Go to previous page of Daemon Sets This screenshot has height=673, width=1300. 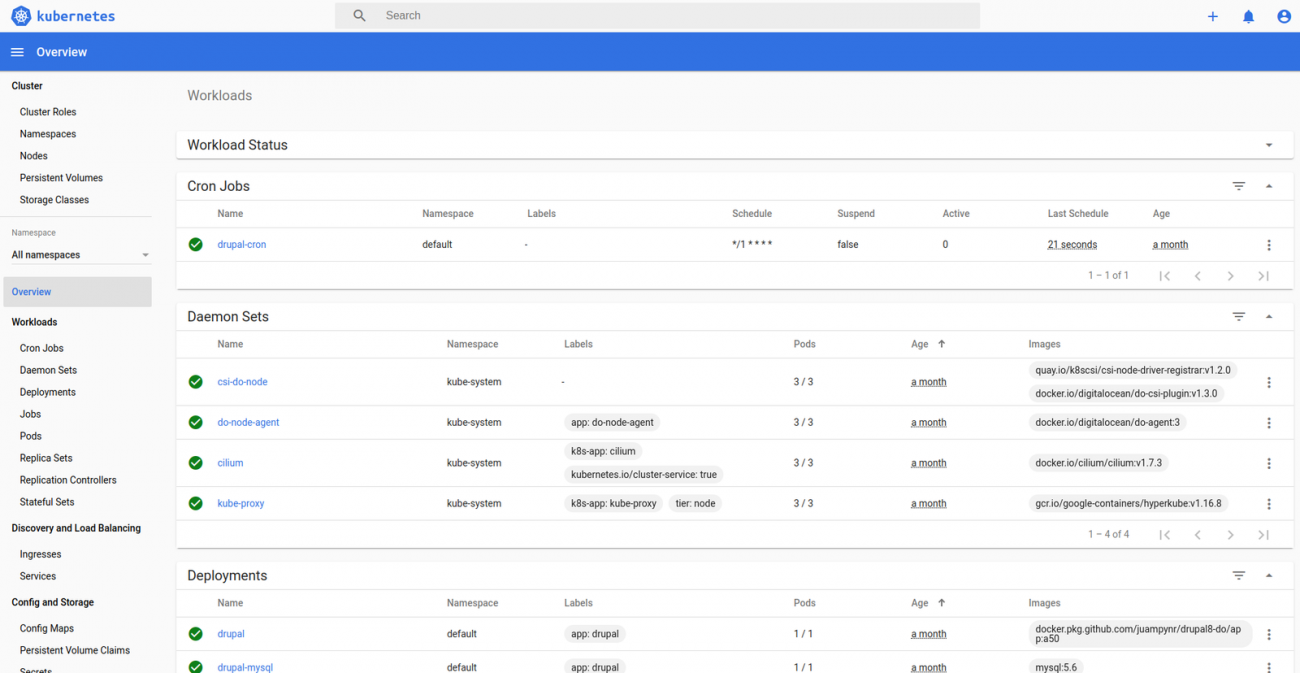tap(1197, 535)
